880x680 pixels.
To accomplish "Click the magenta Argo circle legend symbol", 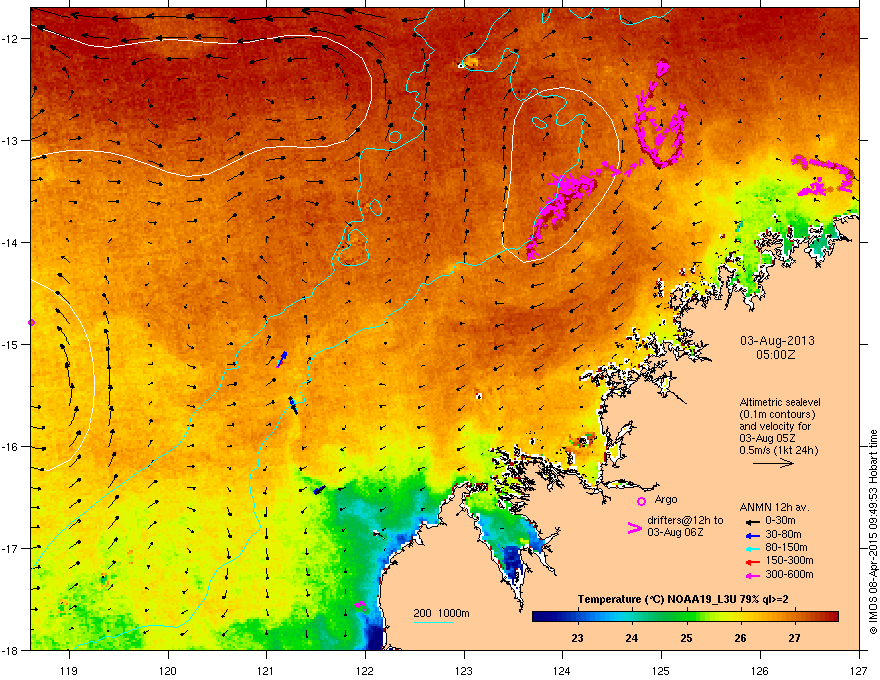I will [x=641, y=501].
